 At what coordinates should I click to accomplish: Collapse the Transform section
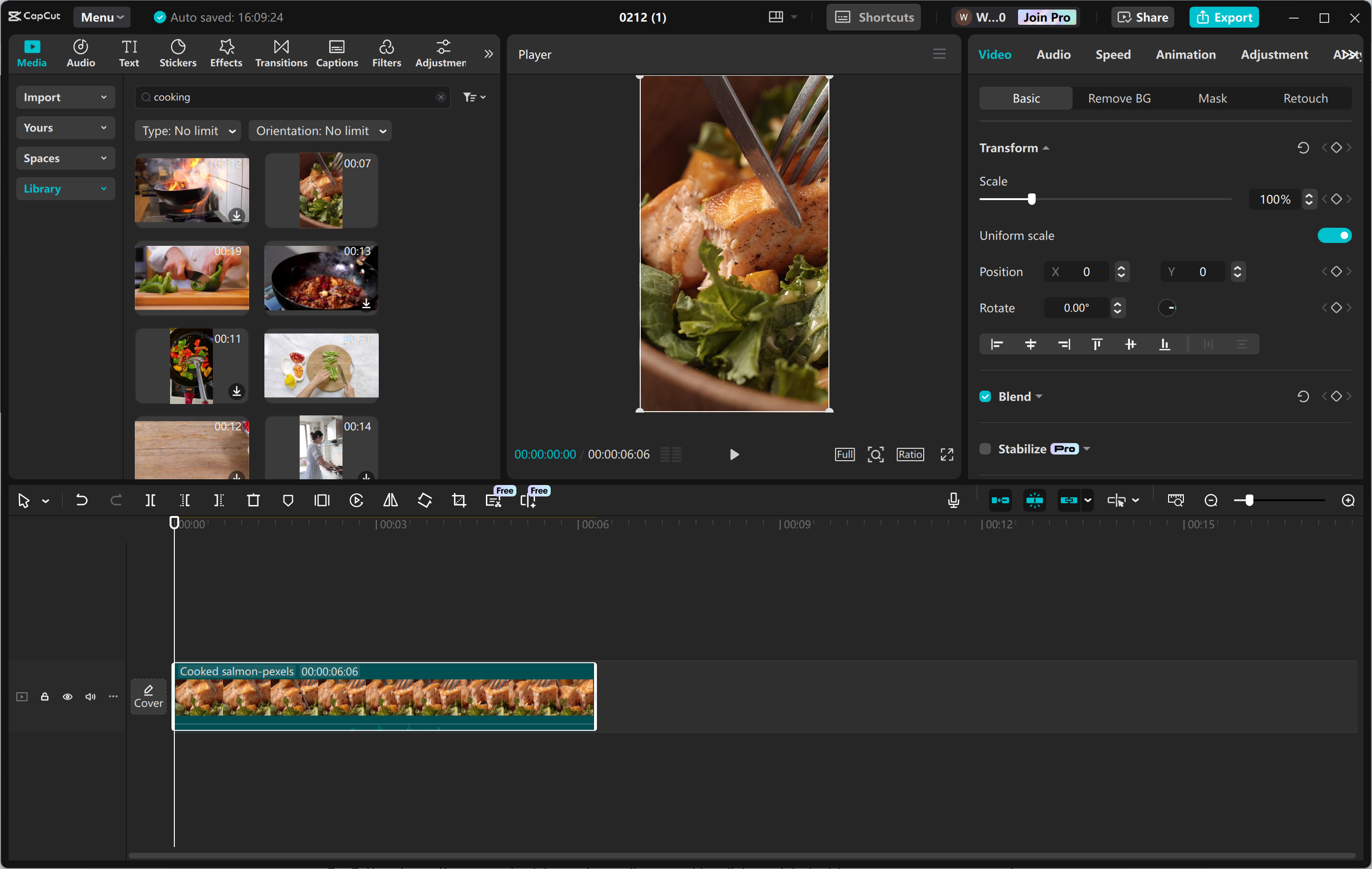coord(1046,148)
